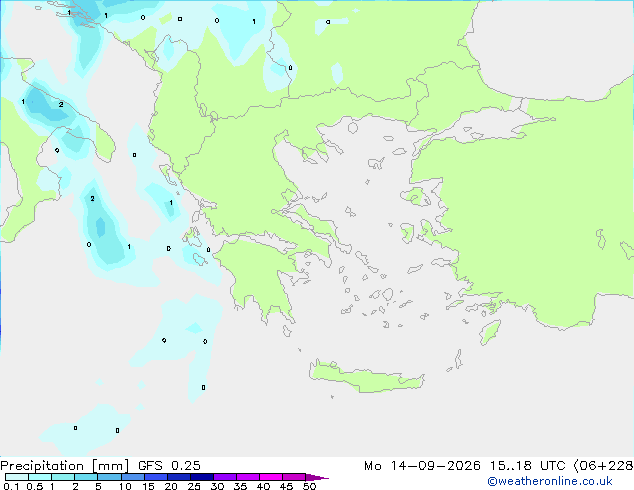
Task: Pick the purple 30–35 mm legend swatch
Action: (x=225, y=477)
